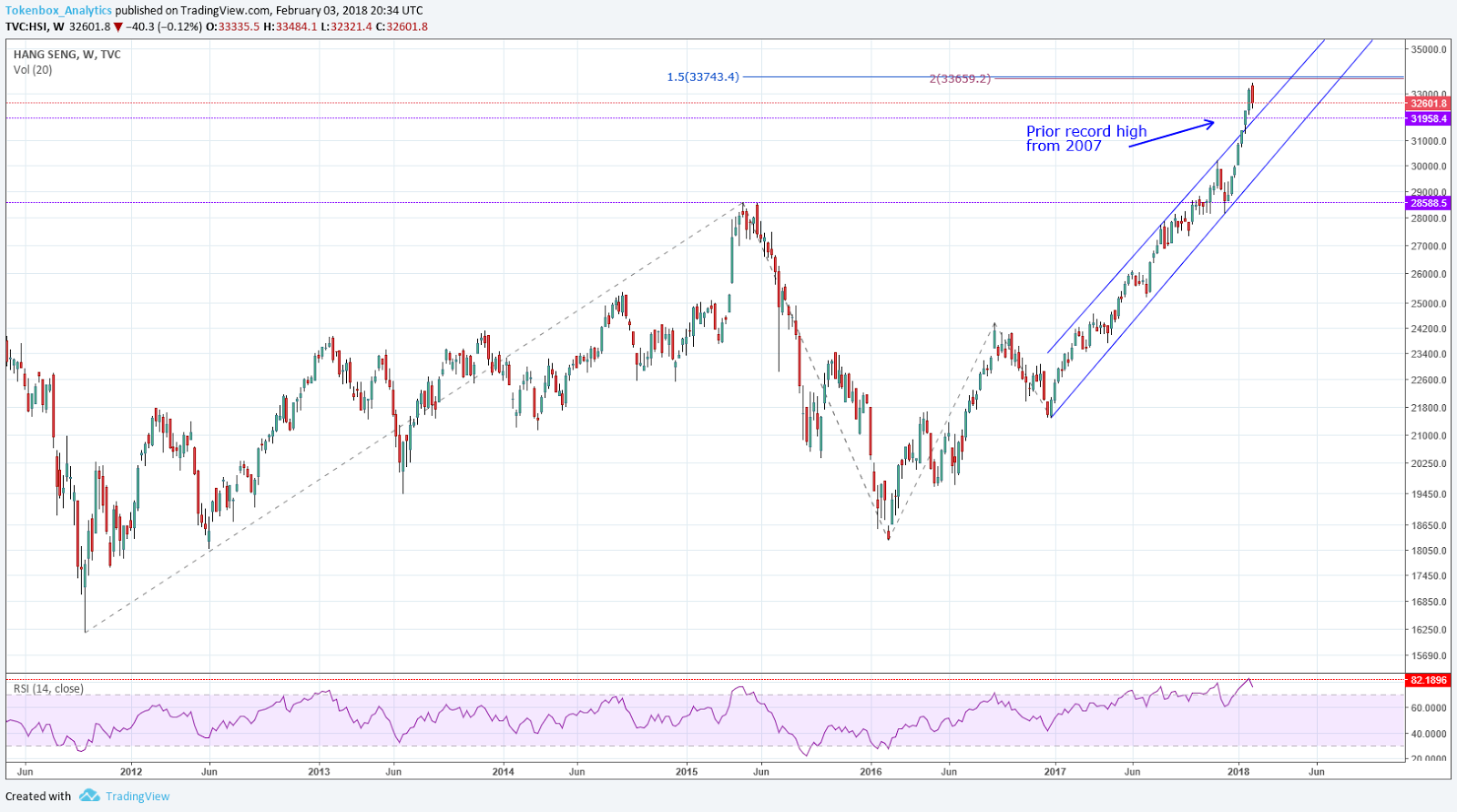
Task: Select the 'Prior record high from 2007' annotation
Action: (x=1085, y=138)
